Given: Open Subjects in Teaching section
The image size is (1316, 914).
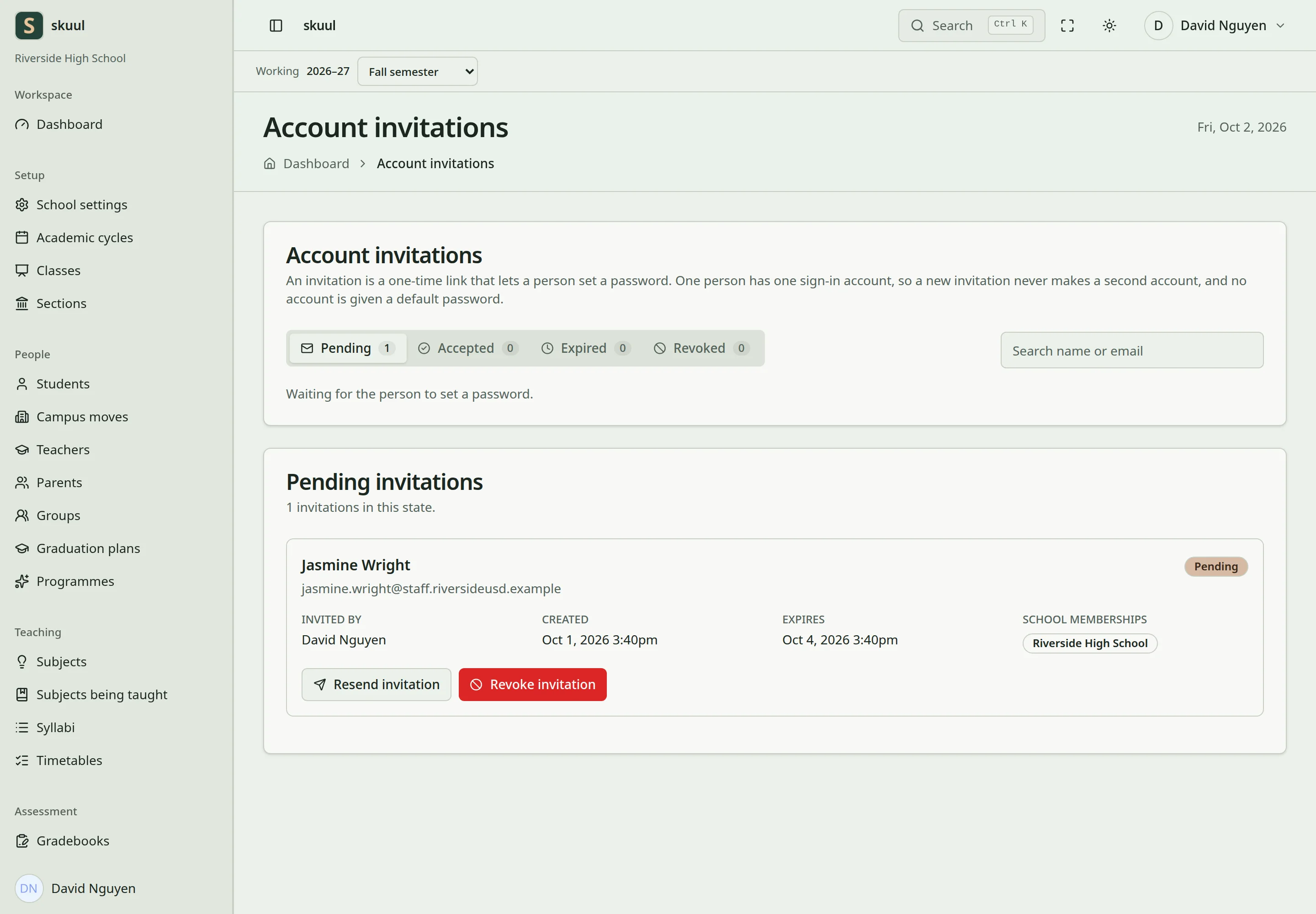Looking at the screenshot, I should [116, 661].
